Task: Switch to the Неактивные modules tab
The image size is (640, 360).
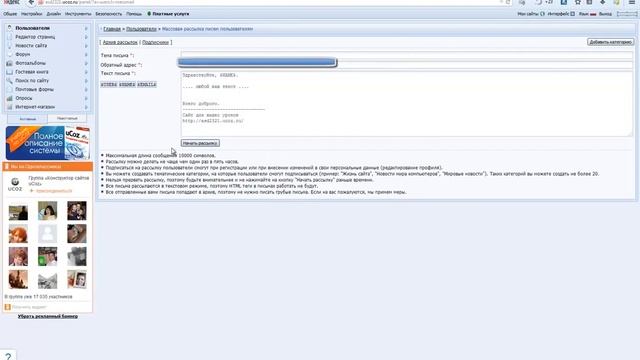Action: tap(67, 118)
